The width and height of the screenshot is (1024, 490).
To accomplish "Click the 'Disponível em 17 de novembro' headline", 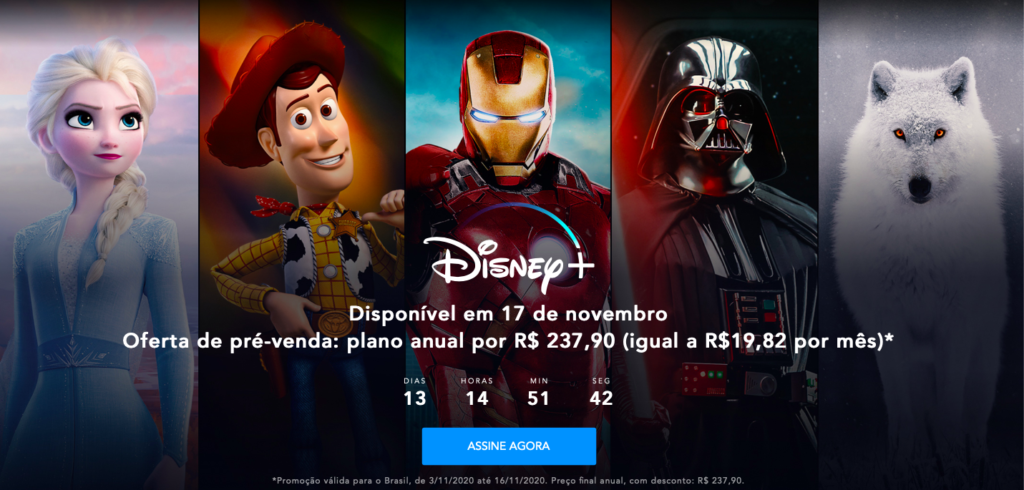I will [508, 314].
